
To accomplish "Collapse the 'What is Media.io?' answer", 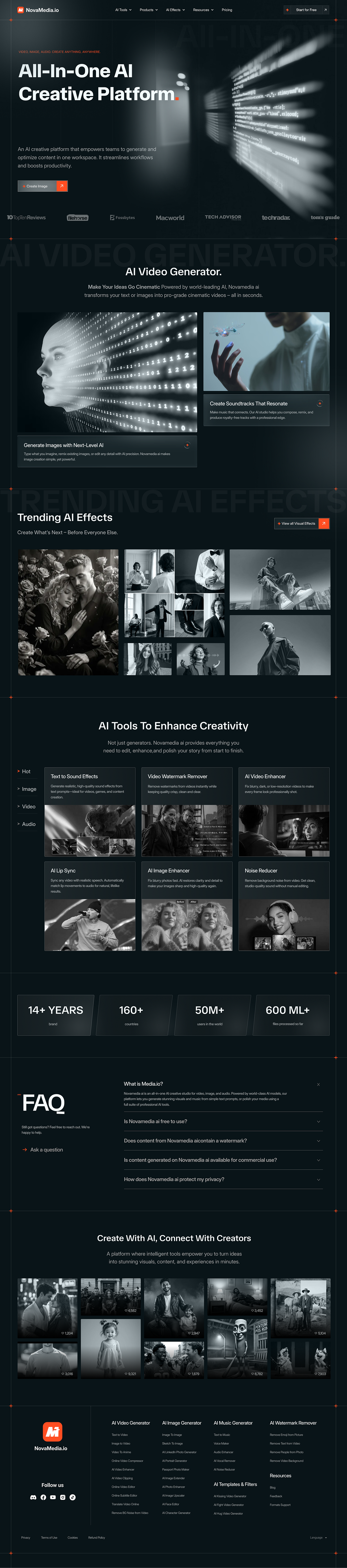I will [x=318, y=1084].
